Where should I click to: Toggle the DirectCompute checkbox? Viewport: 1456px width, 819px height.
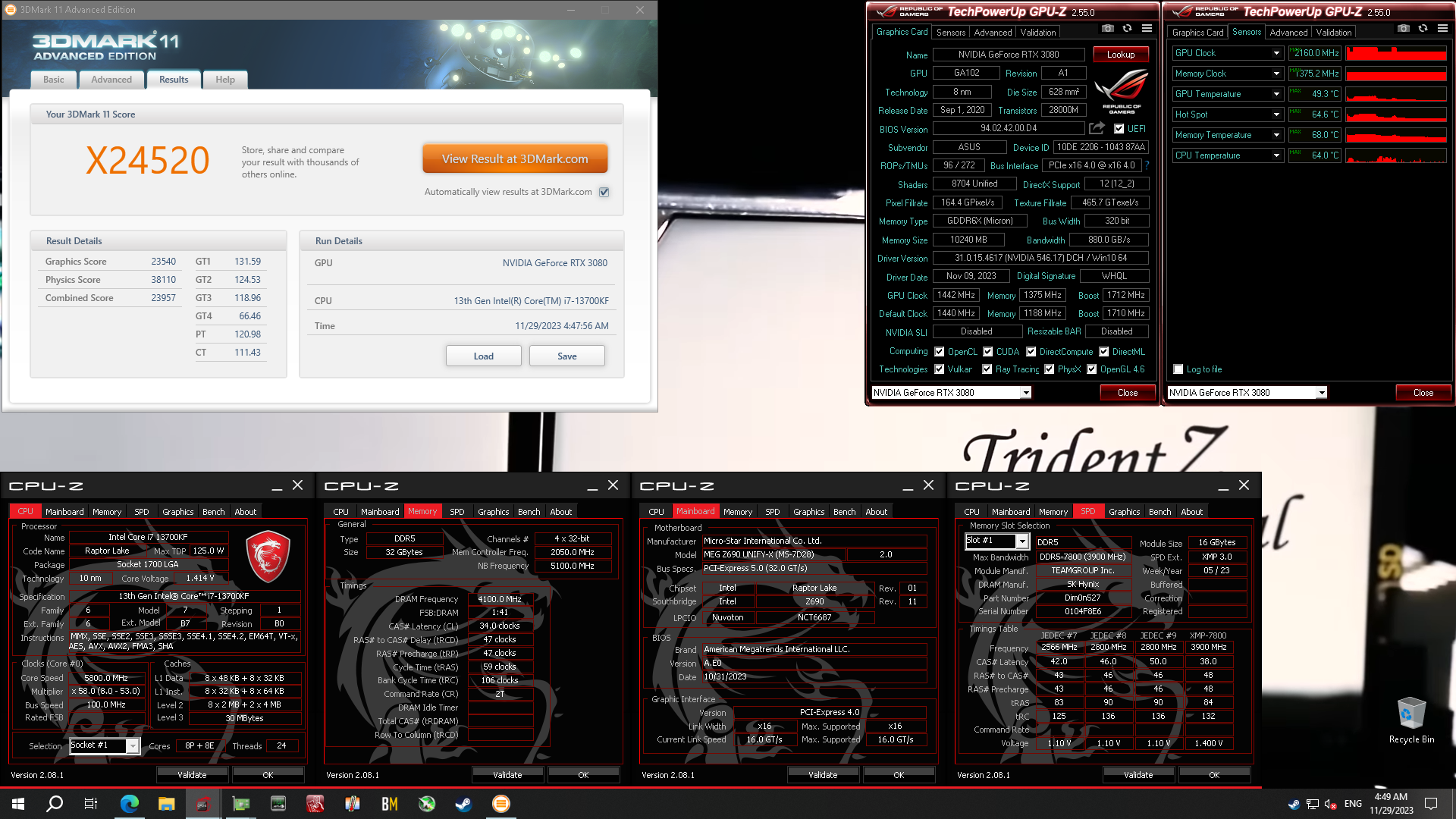[x=1031, y=352]
